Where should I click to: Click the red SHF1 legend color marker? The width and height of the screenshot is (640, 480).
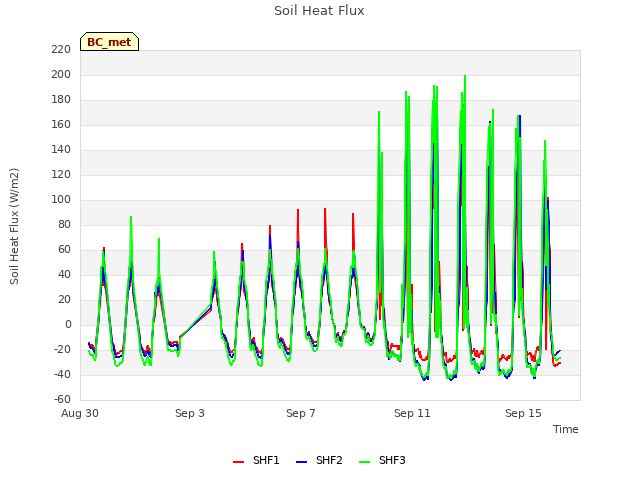point(238,462)
